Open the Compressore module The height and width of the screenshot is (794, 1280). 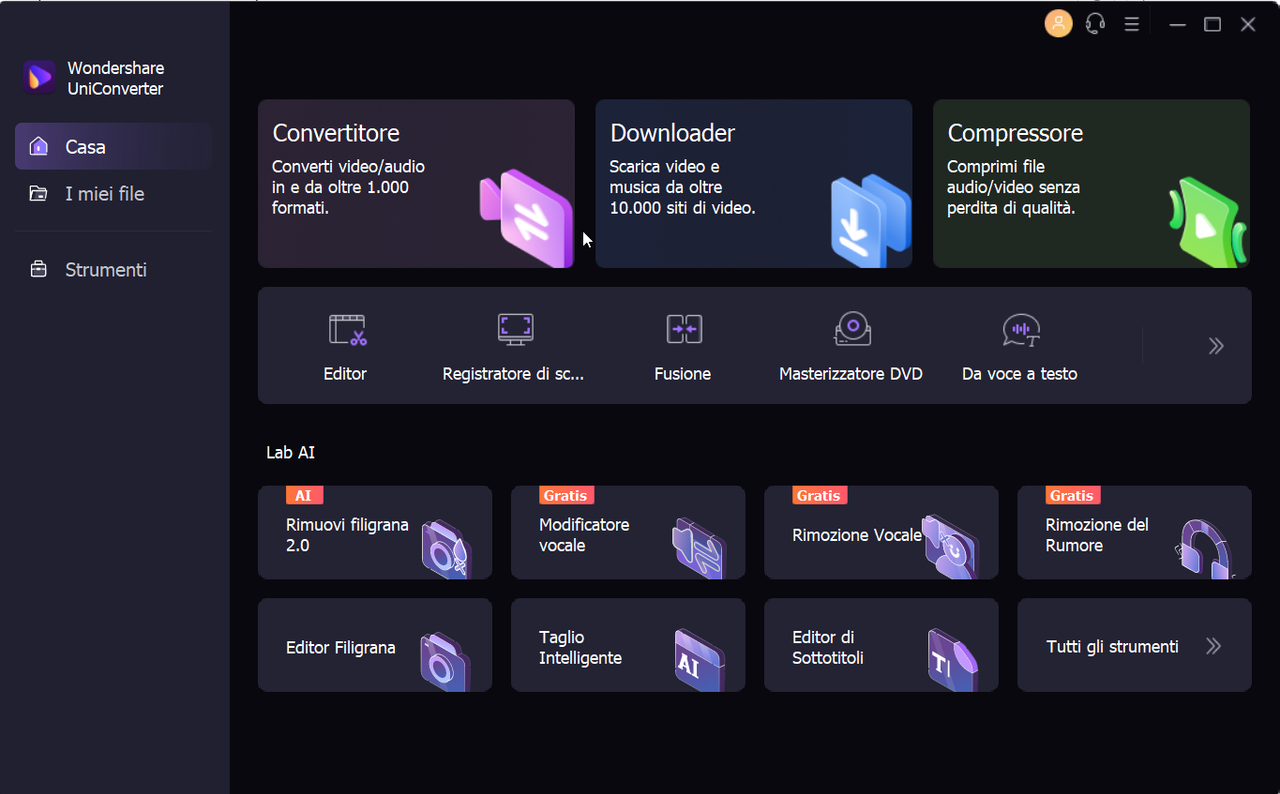coord(1090,183)
